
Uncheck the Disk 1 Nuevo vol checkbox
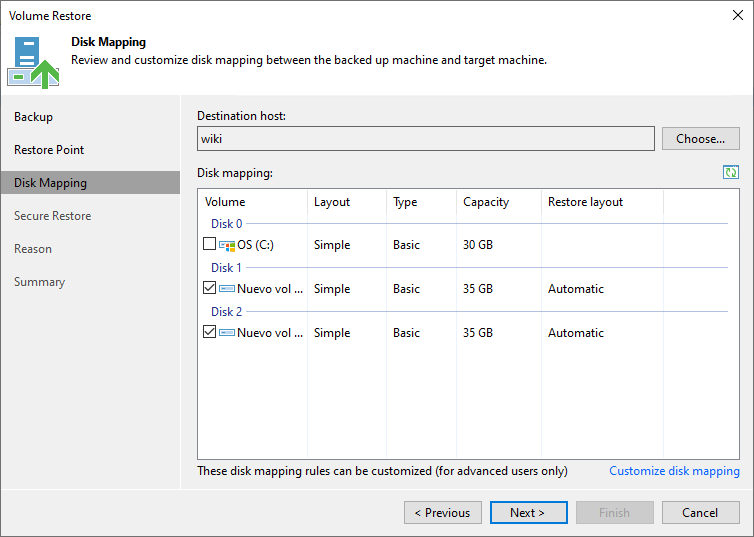click(x=209, y=288)
